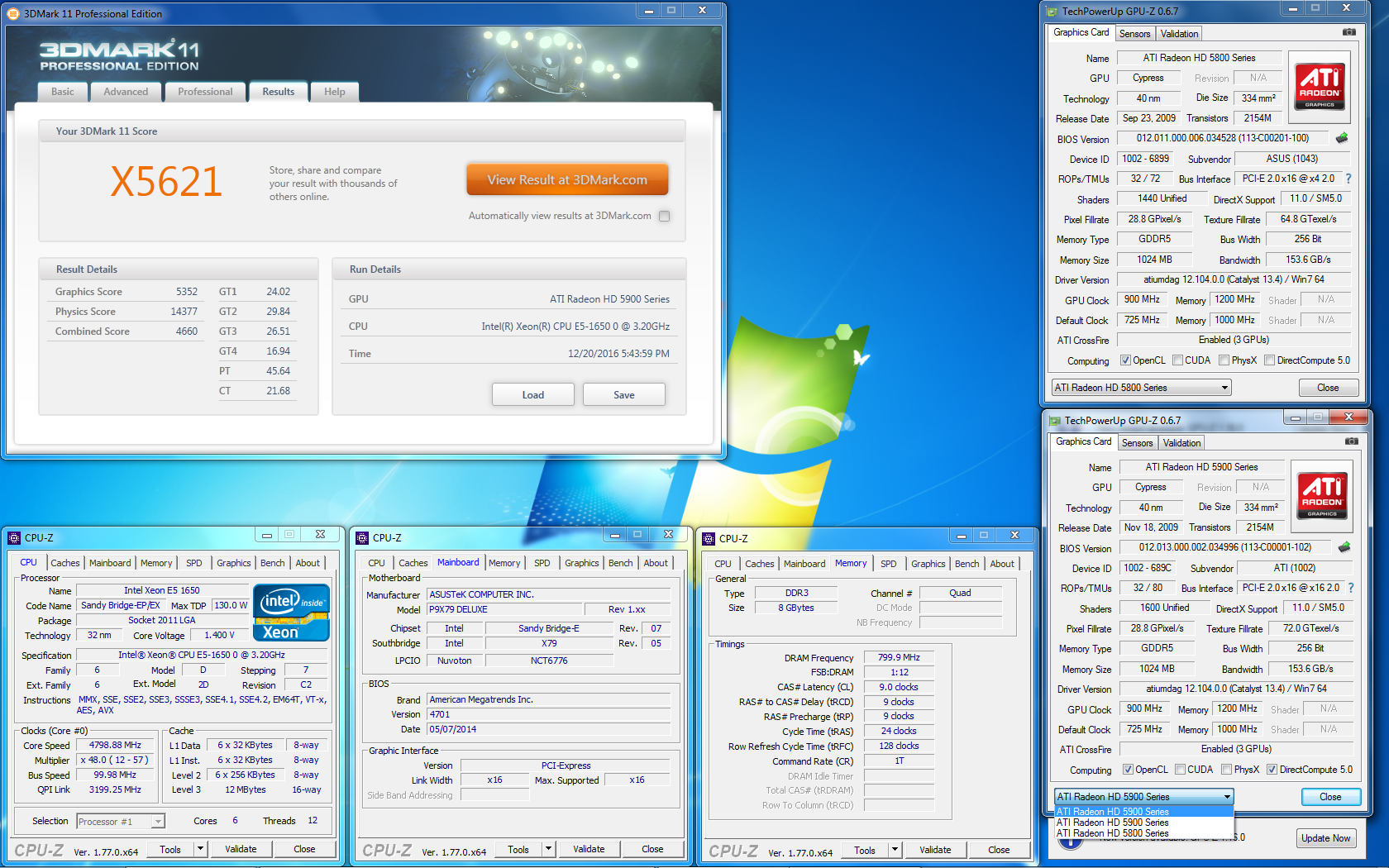
Task: Click Close button in HD 5800 GPU-Z window
Action: click(1328, 388)
